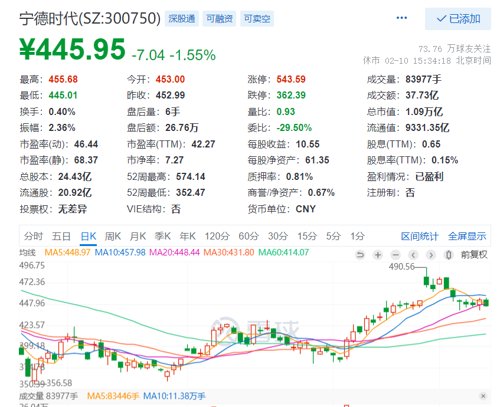Screen dimensions: 500x407
Task: Click the 均线 moving average label
Action: click(27, 252)
